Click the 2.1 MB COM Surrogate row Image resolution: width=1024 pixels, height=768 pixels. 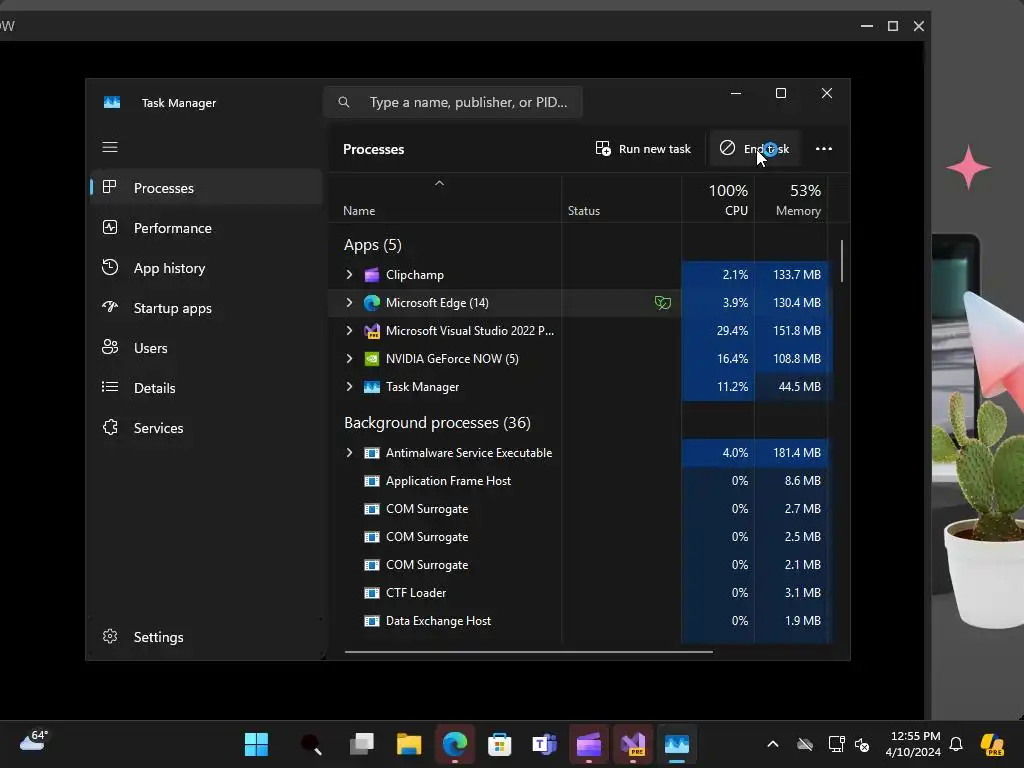[579, 565]
